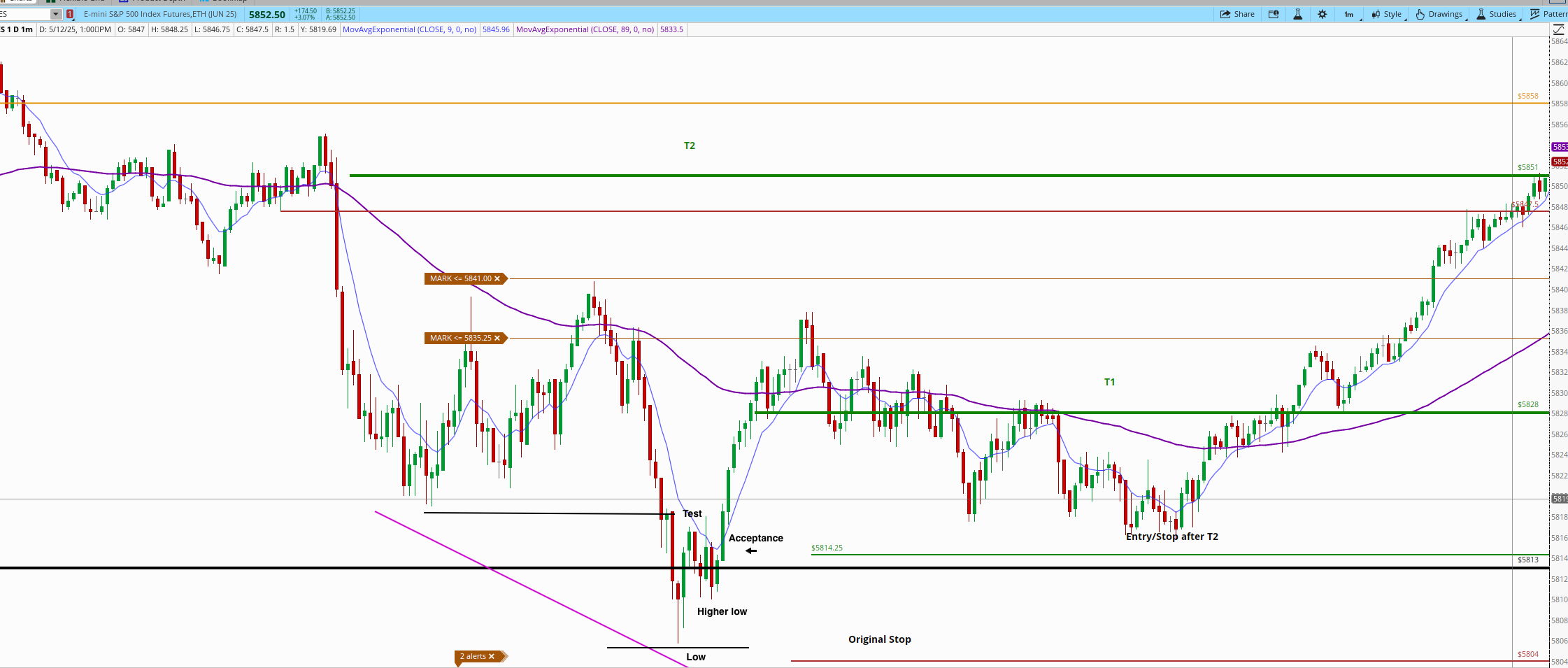Open the 1m timeframe selector
Viewport: 1568px width, 668px height.
pos(1349,14)
